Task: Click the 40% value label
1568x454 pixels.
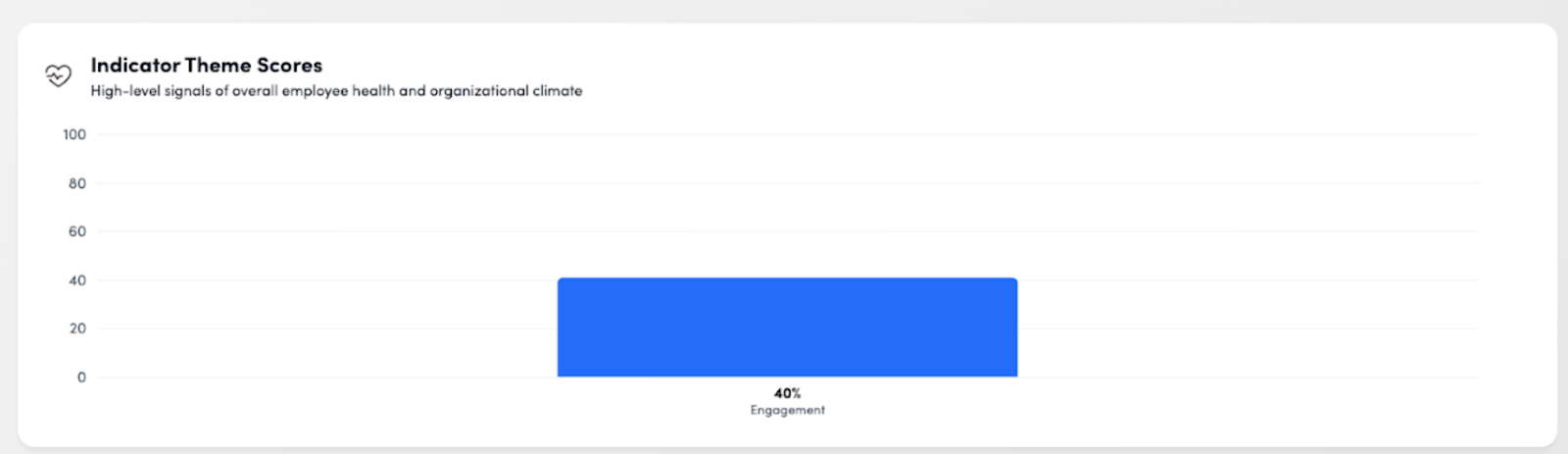Action: tap(787, 393)
